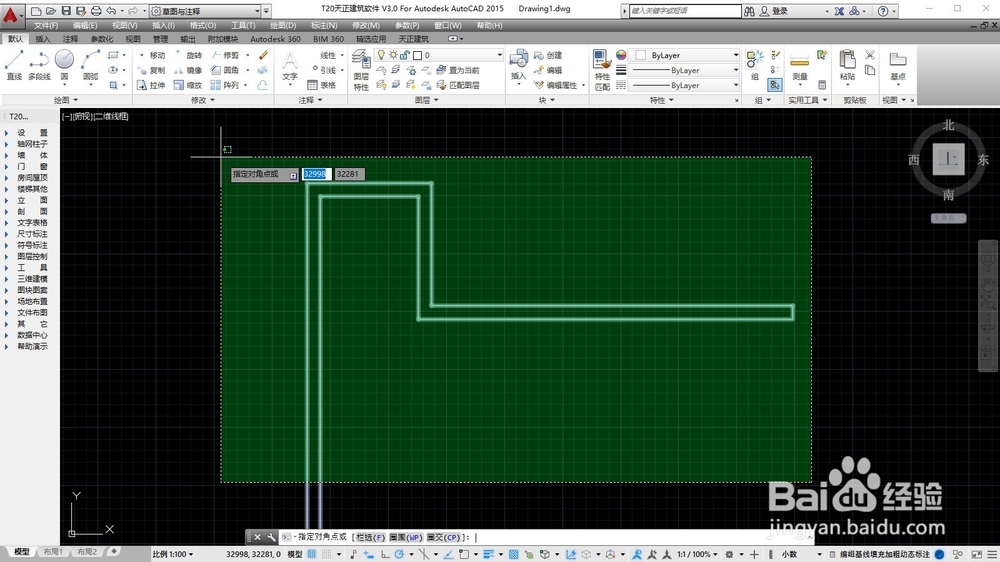Screen dimensions: 1000x562
Task: Expand the 绘图 panel
Action: point(65,100)
